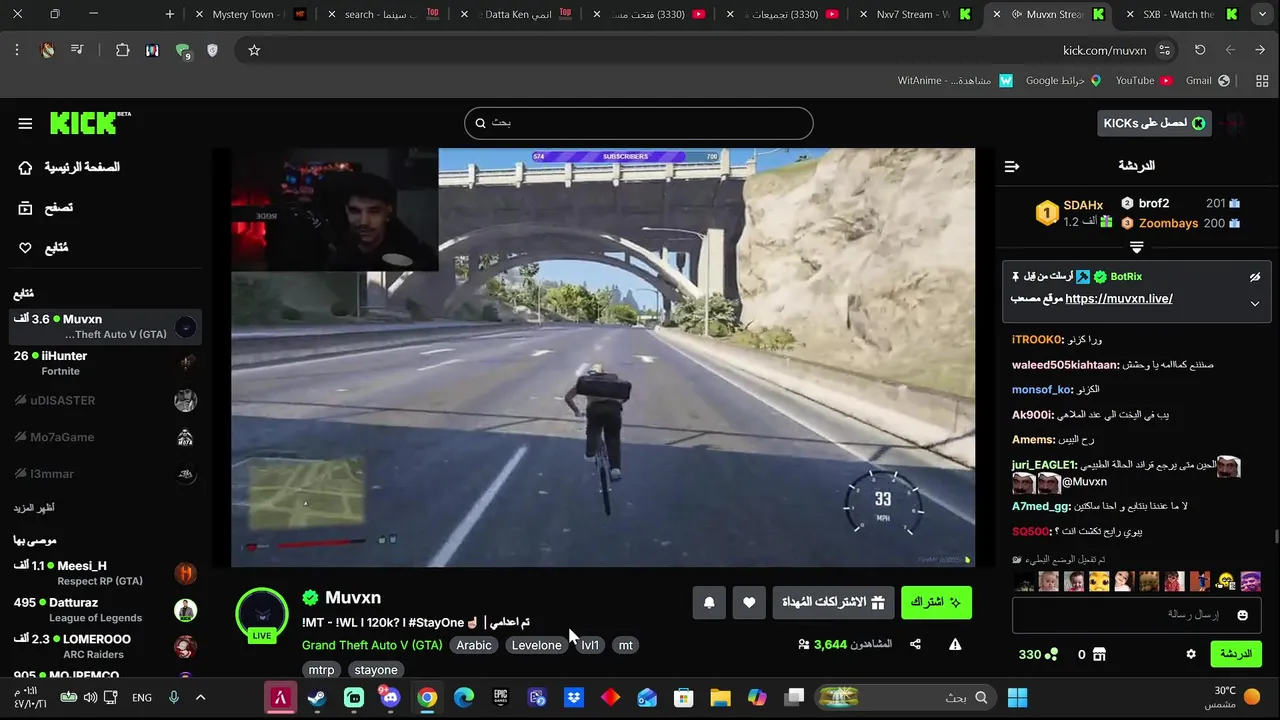Open offline channel Mo7aGame
1280x720 pixels.
pyautogui.click(x=105, y=437)
